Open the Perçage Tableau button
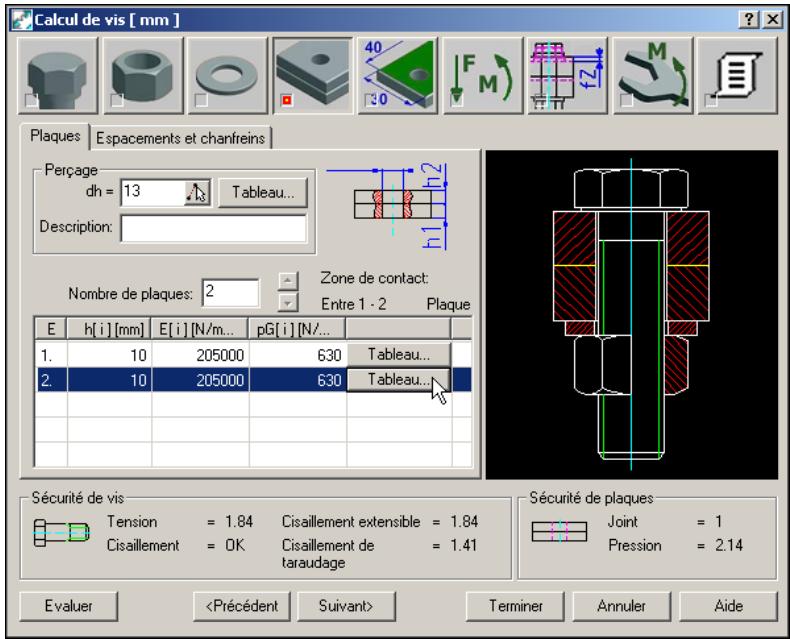 tap(263, 193)
